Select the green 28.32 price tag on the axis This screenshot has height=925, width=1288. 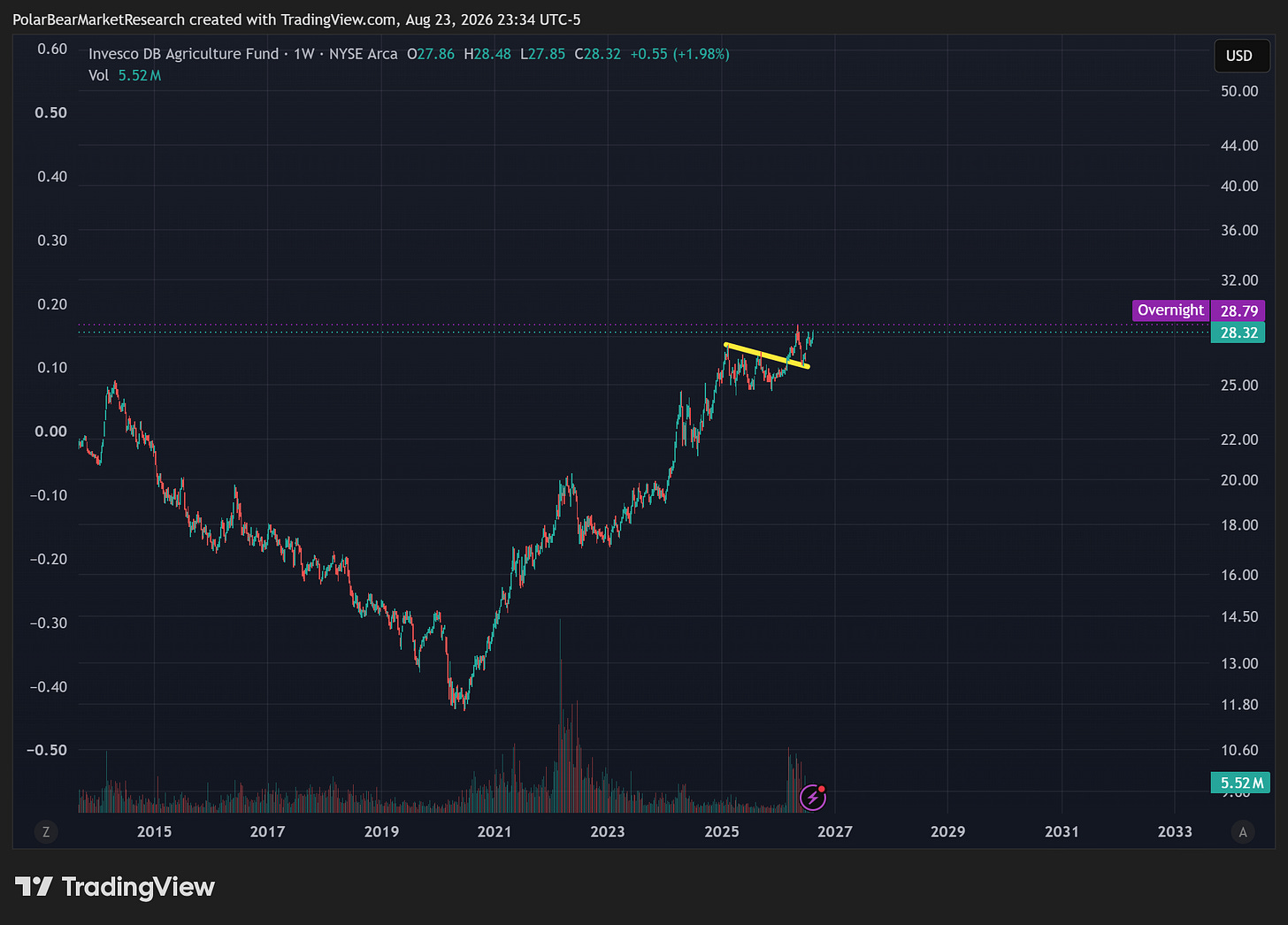tap(1238, 333)
